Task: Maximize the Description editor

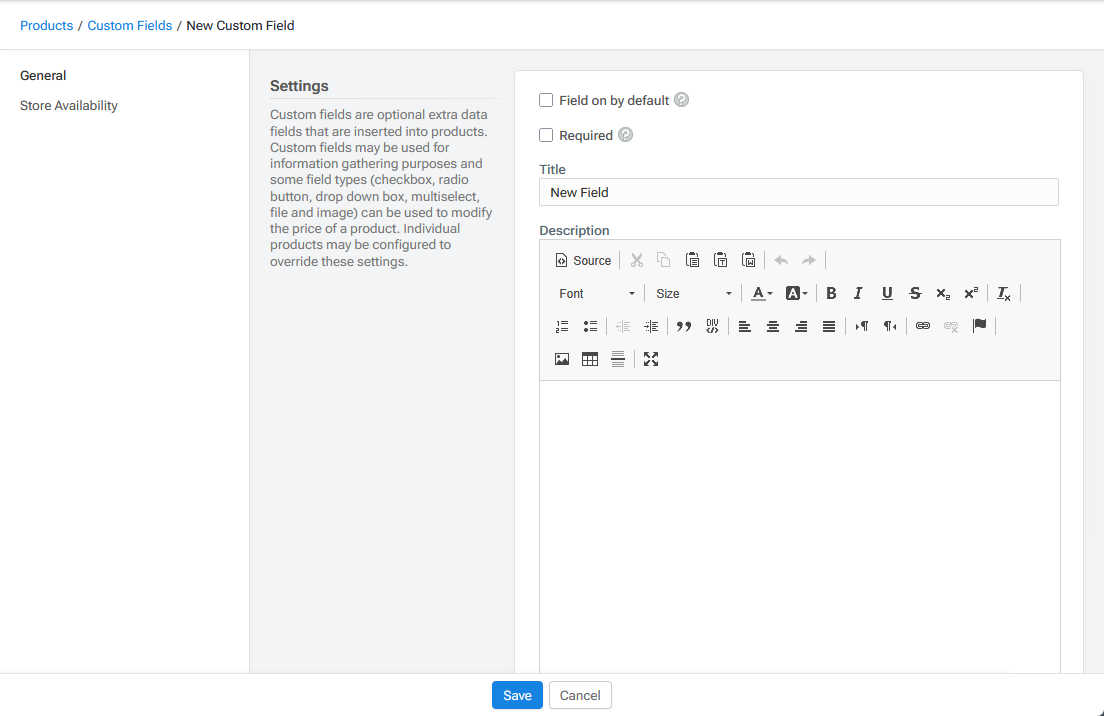Action: [651, 359]
